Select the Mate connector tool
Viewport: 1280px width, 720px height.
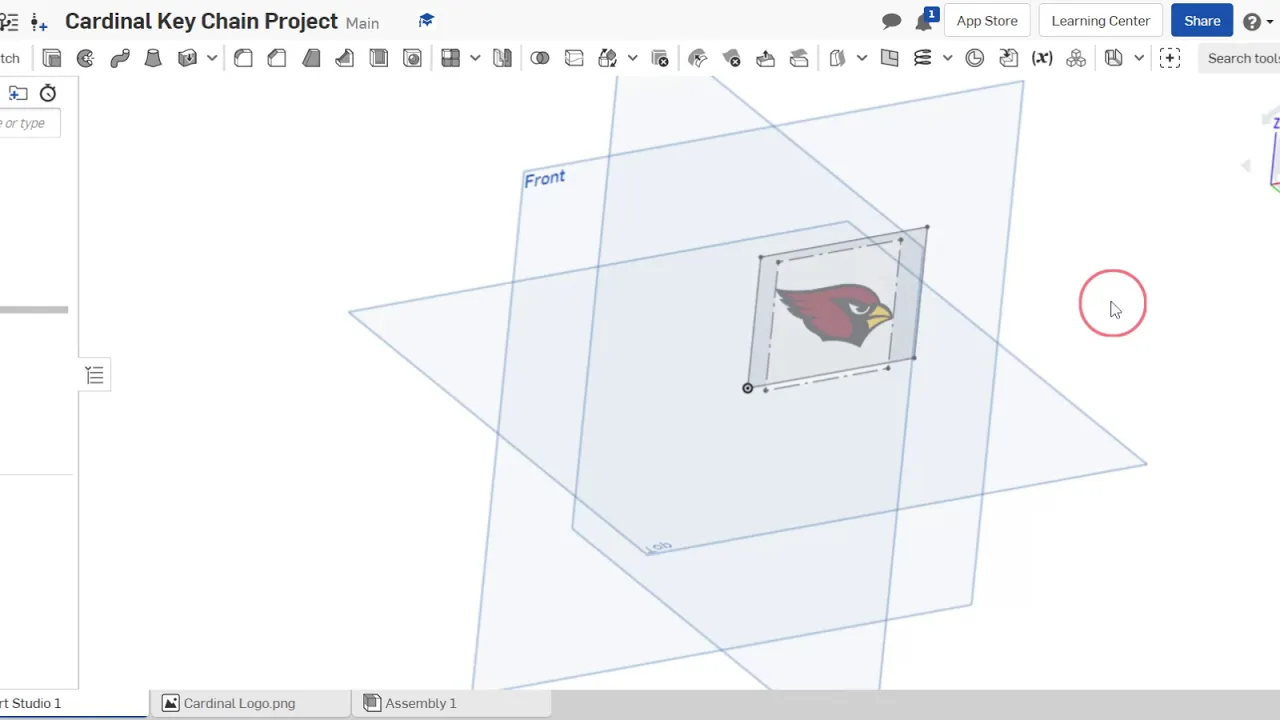[975, 58]
